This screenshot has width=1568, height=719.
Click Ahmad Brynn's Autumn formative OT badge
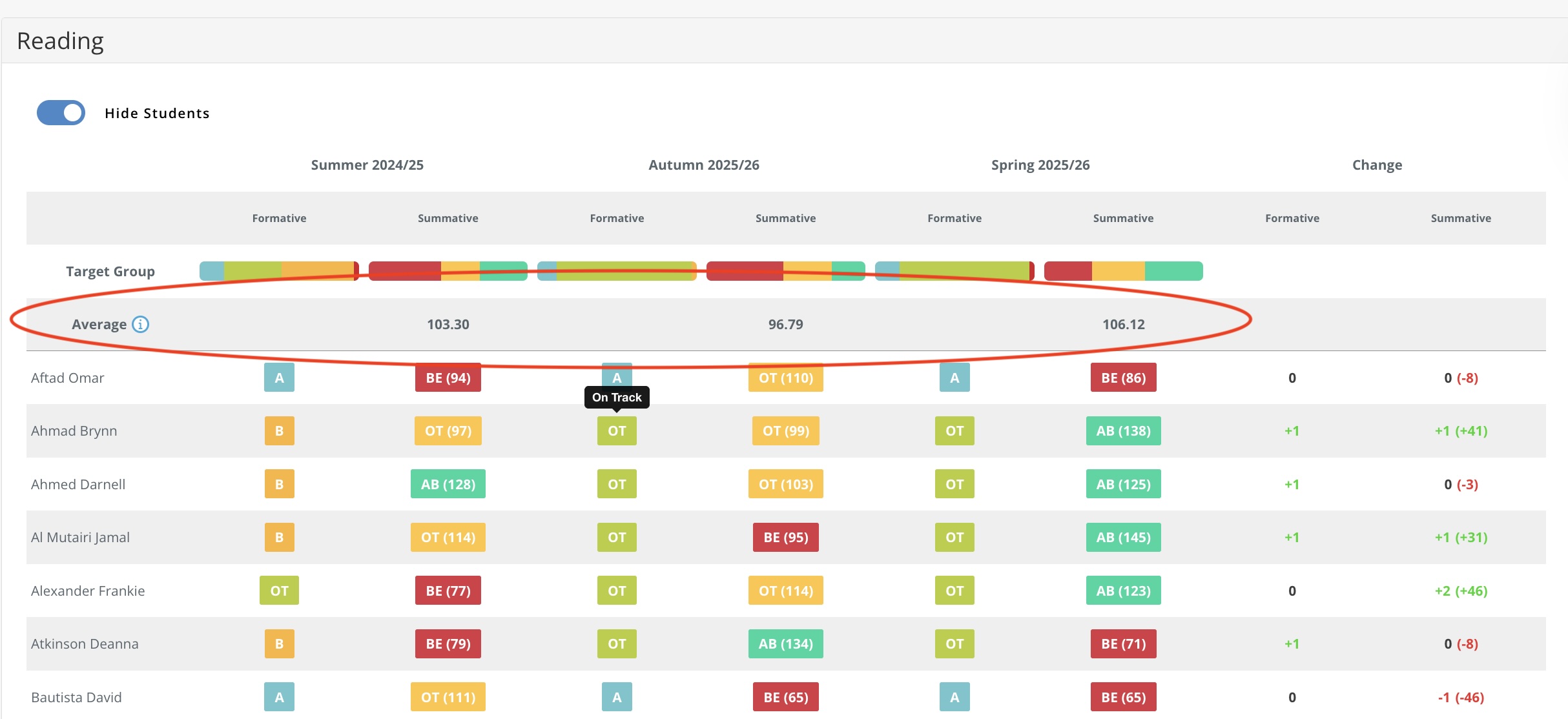click(x=617, y=431)
